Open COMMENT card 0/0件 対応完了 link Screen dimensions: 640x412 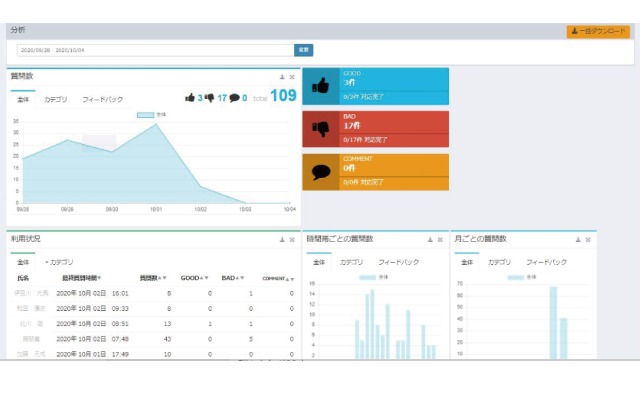tap(363, 182)
